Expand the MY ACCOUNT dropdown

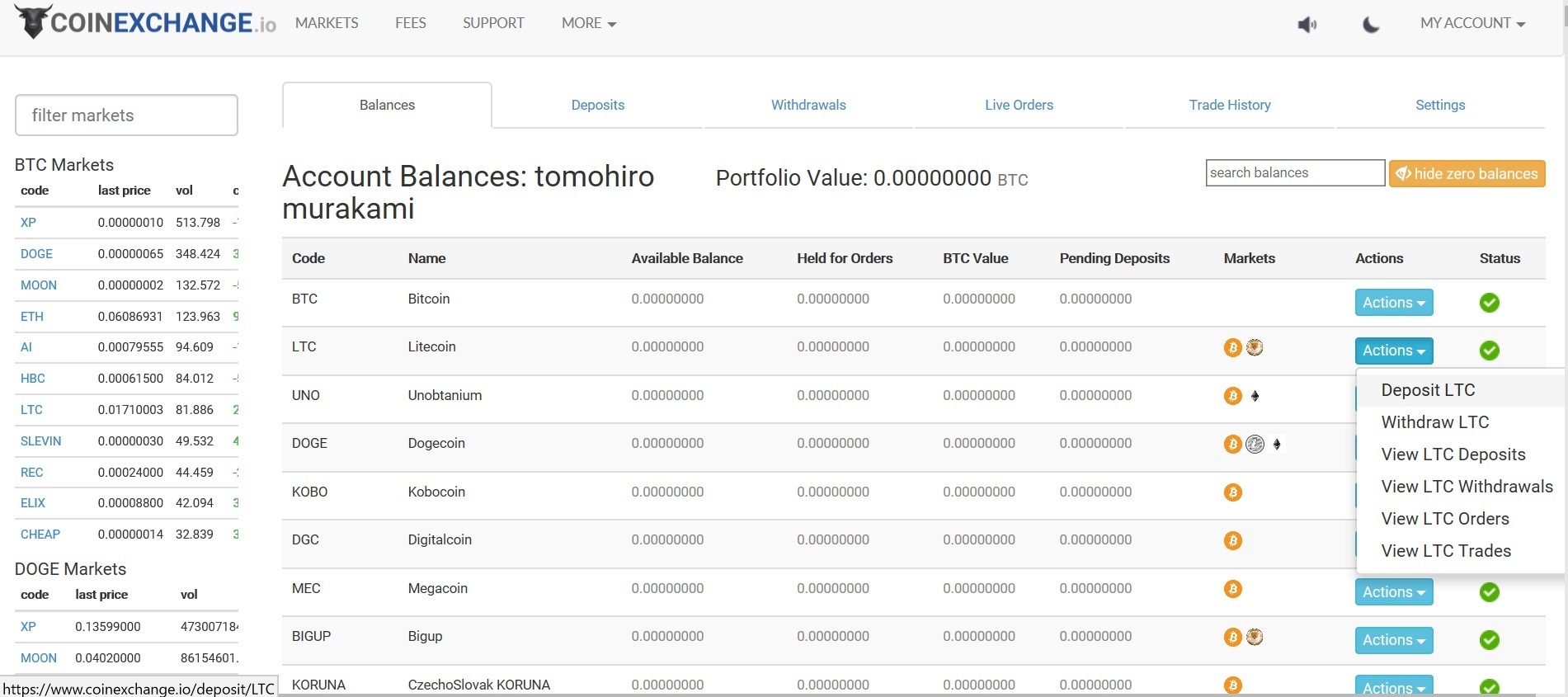(1472, 23)
